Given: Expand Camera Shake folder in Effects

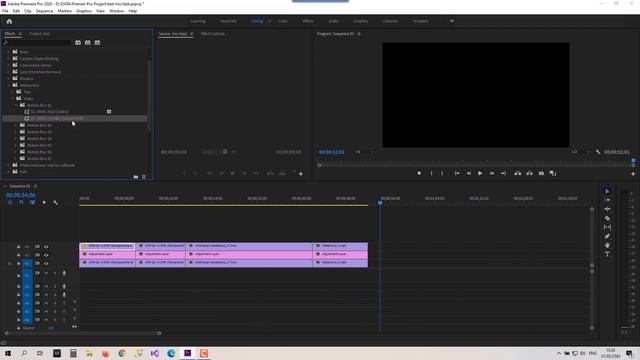Looking at the screenshot, I should (x=9, y=58).
